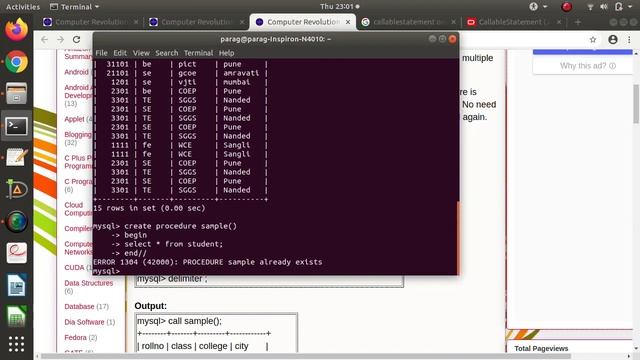Open the network status indicator
The width and height of the screenshot is (640, 360).
[590, 7]
